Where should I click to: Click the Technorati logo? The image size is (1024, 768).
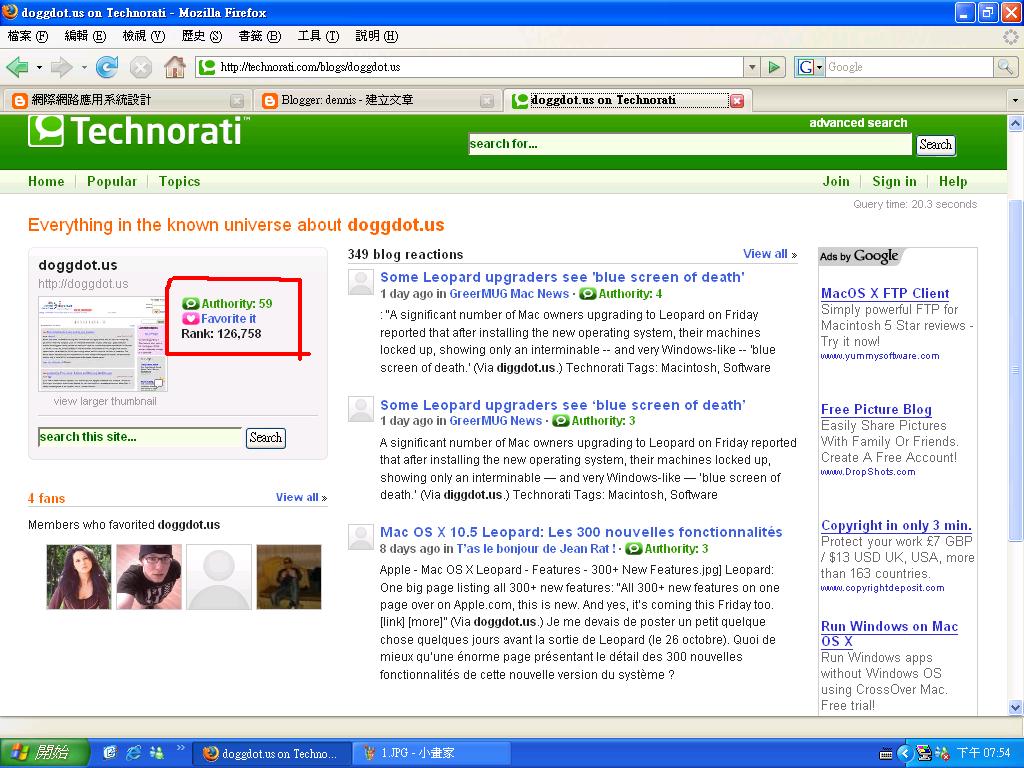click(x=138, y=131)
